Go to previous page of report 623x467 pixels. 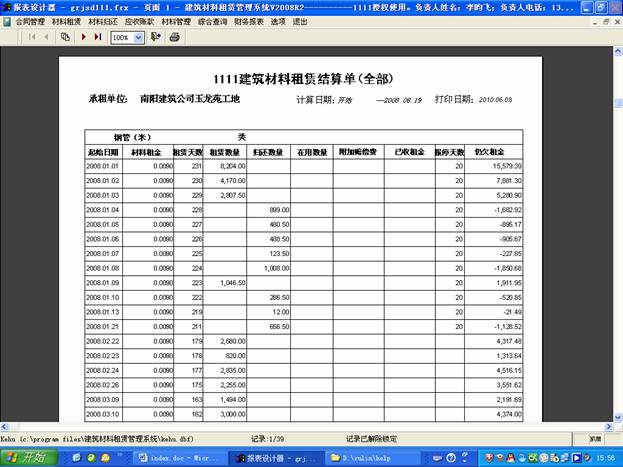coord(46,37)
